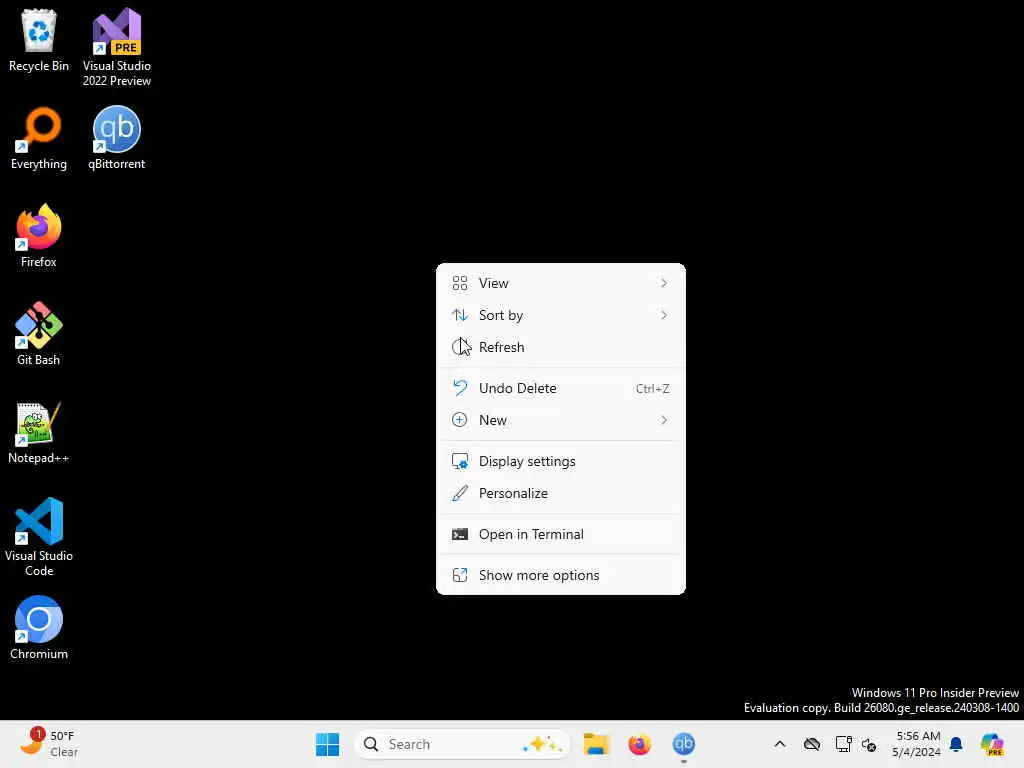Image resolution: width=1024 pixels, height=768 pixels.
Task: Select the Notepad++ desktop shortcut
Action: point(39,432)
